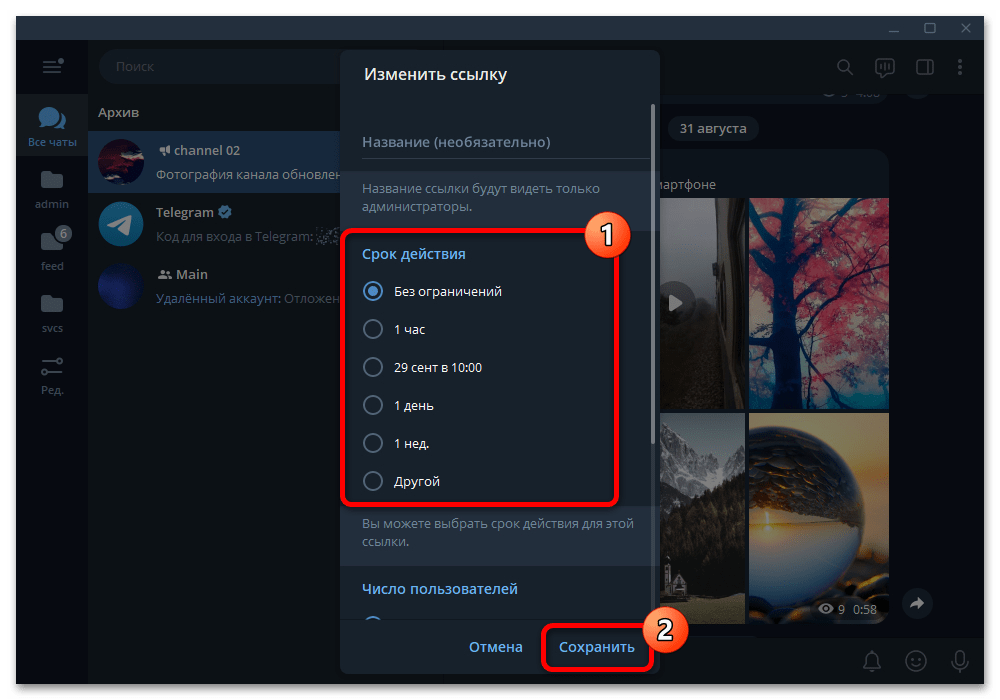Open channel comments and discussion icon

(885, 67)
